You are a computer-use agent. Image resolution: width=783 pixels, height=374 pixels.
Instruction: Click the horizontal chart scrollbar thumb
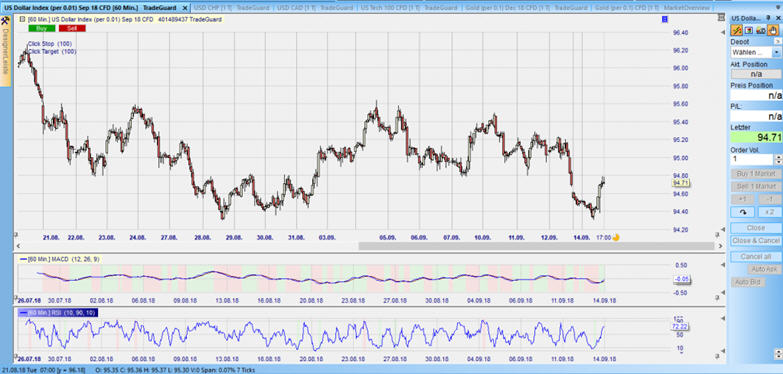tap(536, 246)
